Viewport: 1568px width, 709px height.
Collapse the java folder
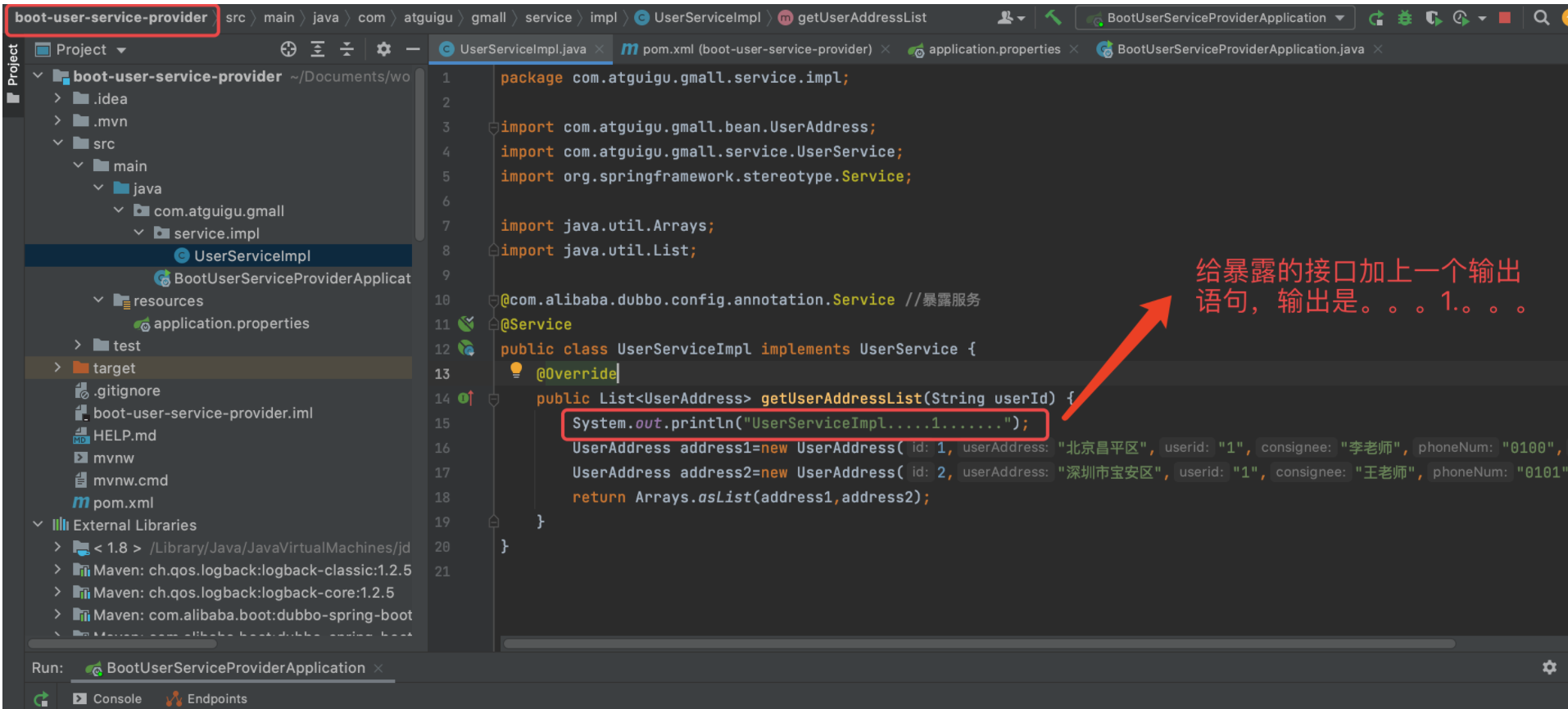pyautogui.click(x=98, y=187)
